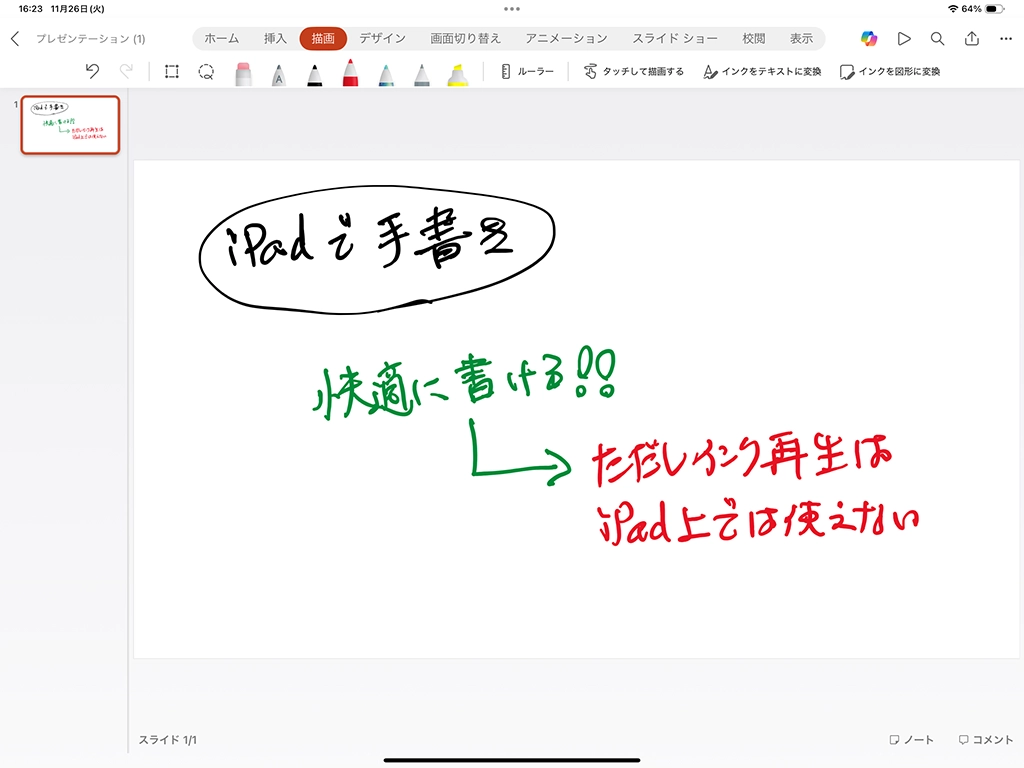1024x768 pixels.
Task: Open the Copilot colorful icon
Action: [869, 39]
